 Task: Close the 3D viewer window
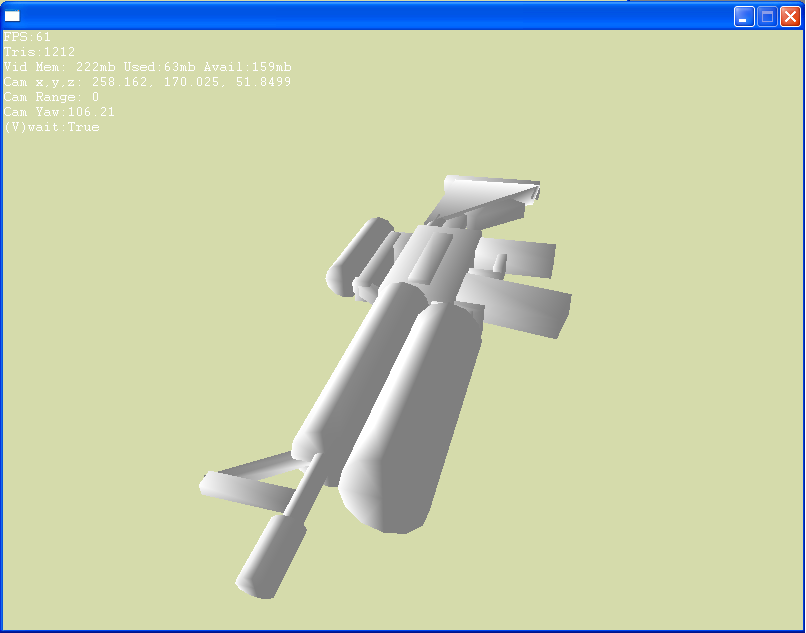pos(790,16)
